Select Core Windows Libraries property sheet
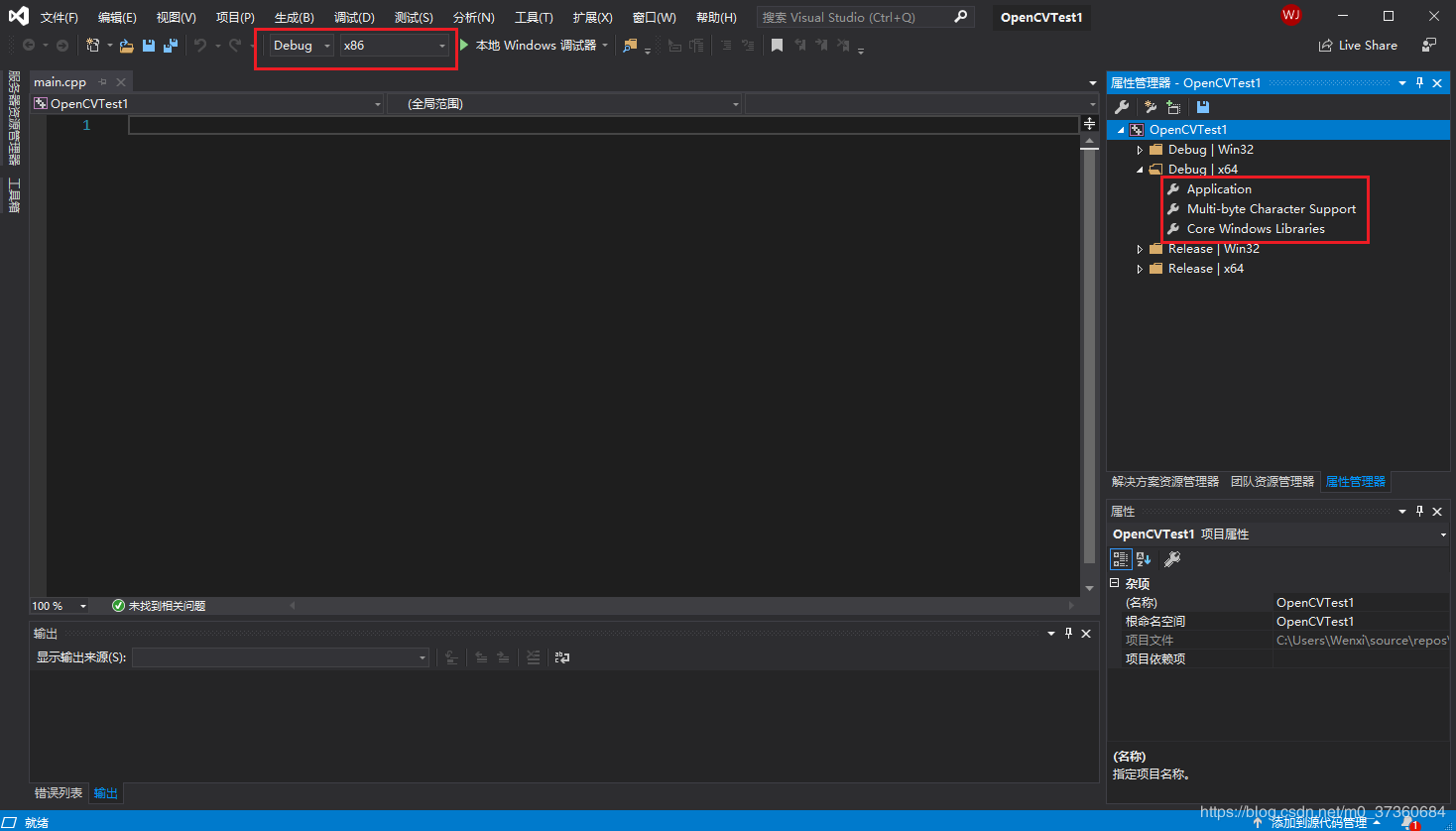This screenshot has width=1456, height=831. click(1255, 229)
